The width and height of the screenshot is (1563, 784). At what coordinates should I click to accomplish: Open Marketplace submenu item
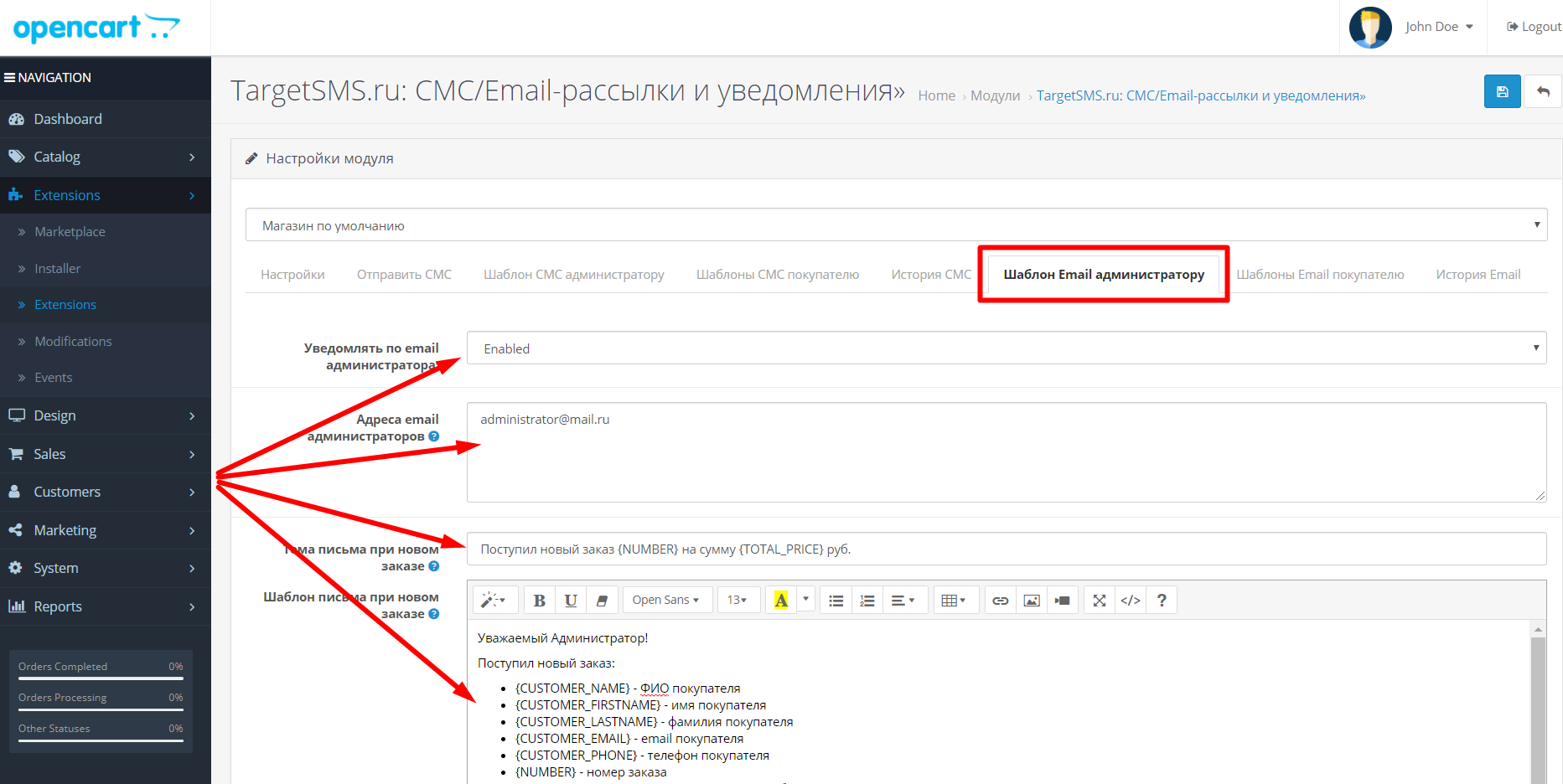[106, 232]
